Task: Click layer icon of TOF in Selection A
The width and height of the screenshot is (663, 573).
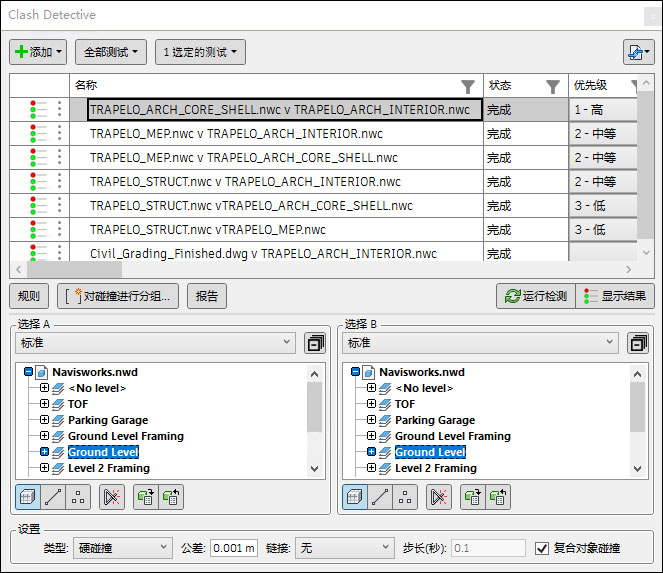Action: click(x=58, y=404)
